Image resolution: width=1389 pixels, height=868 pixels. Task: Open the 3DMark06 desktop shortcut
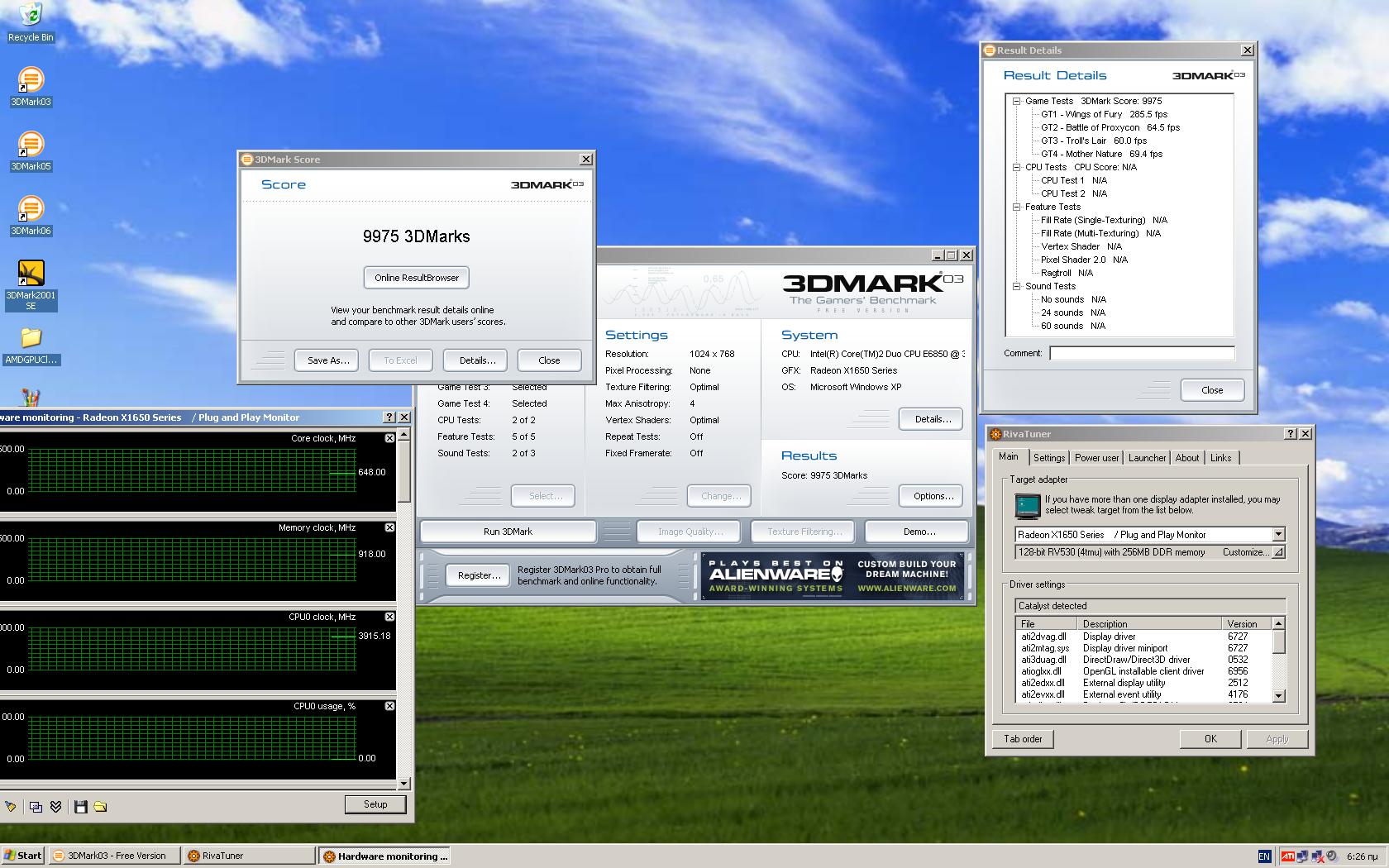31,216
